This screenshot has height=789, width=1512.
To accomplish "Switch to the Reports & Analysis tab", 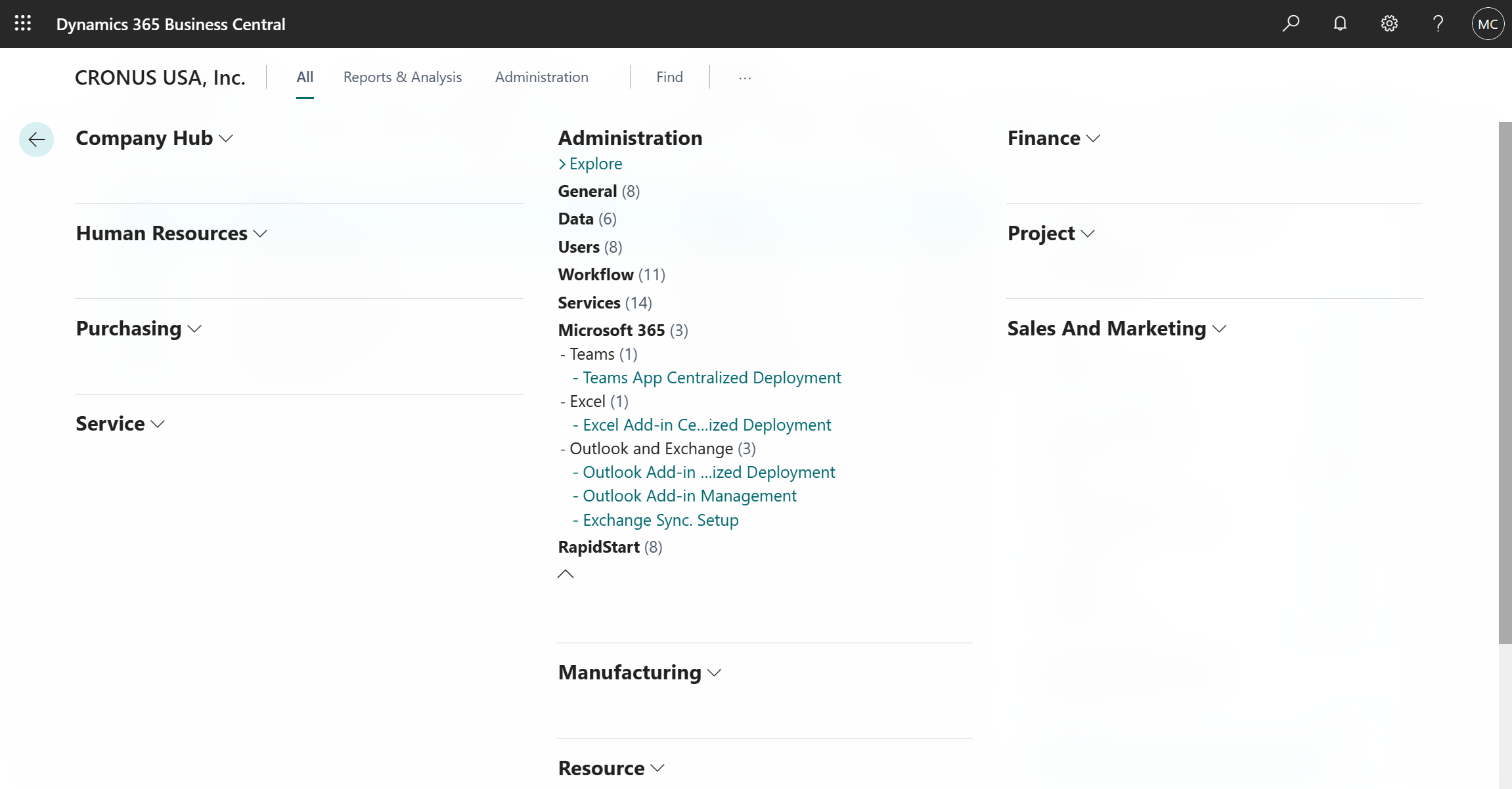I will [402, 77].
